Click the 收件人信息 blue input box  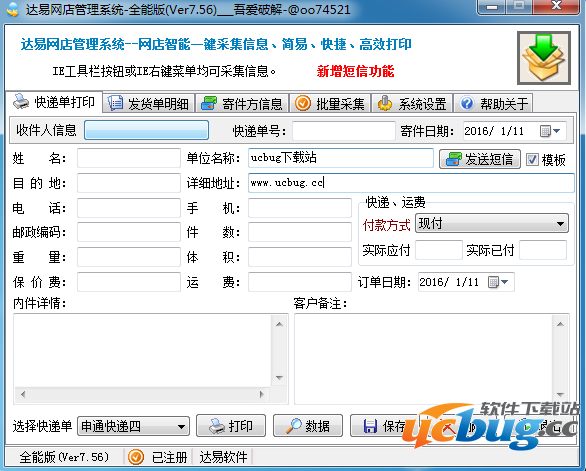pos(146,130)
